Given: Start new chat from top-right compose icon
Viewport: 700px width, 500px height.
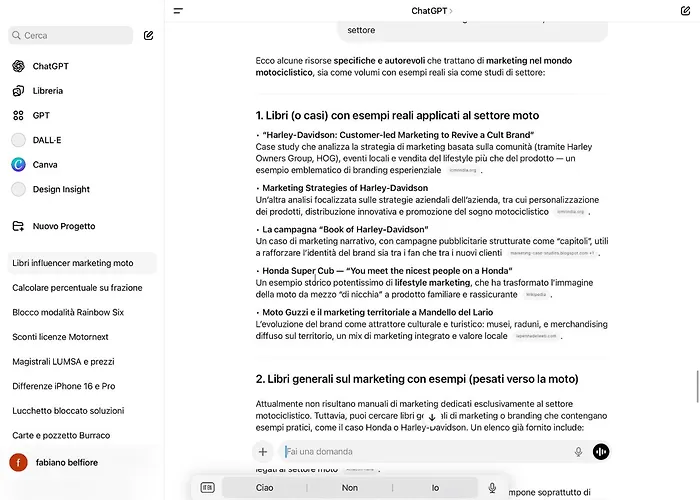Looking at the screenshot, I should [685, 11].
